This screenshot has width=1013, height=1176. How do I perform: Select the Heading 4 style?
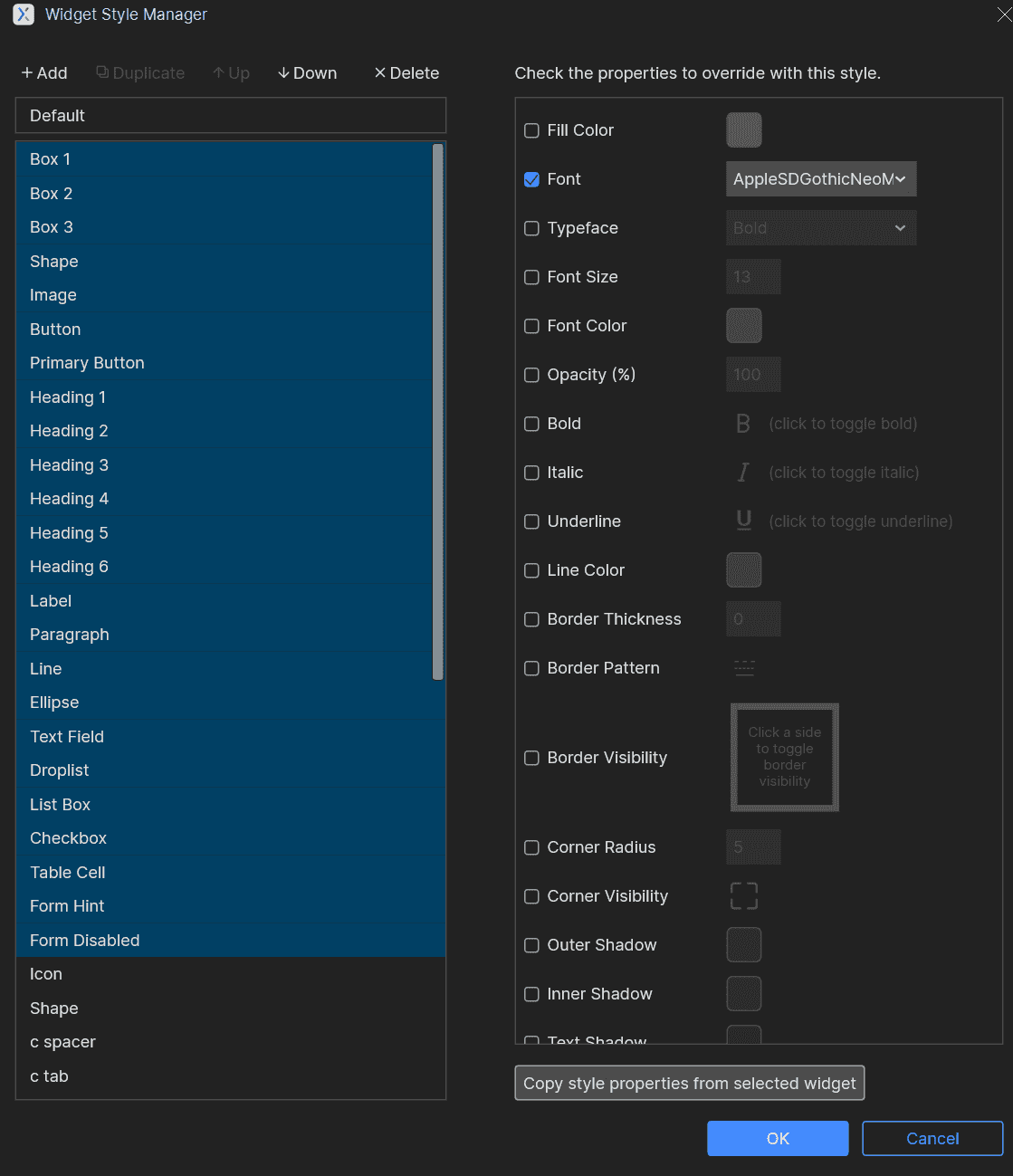pyautogui.click(x=225, y=499)
